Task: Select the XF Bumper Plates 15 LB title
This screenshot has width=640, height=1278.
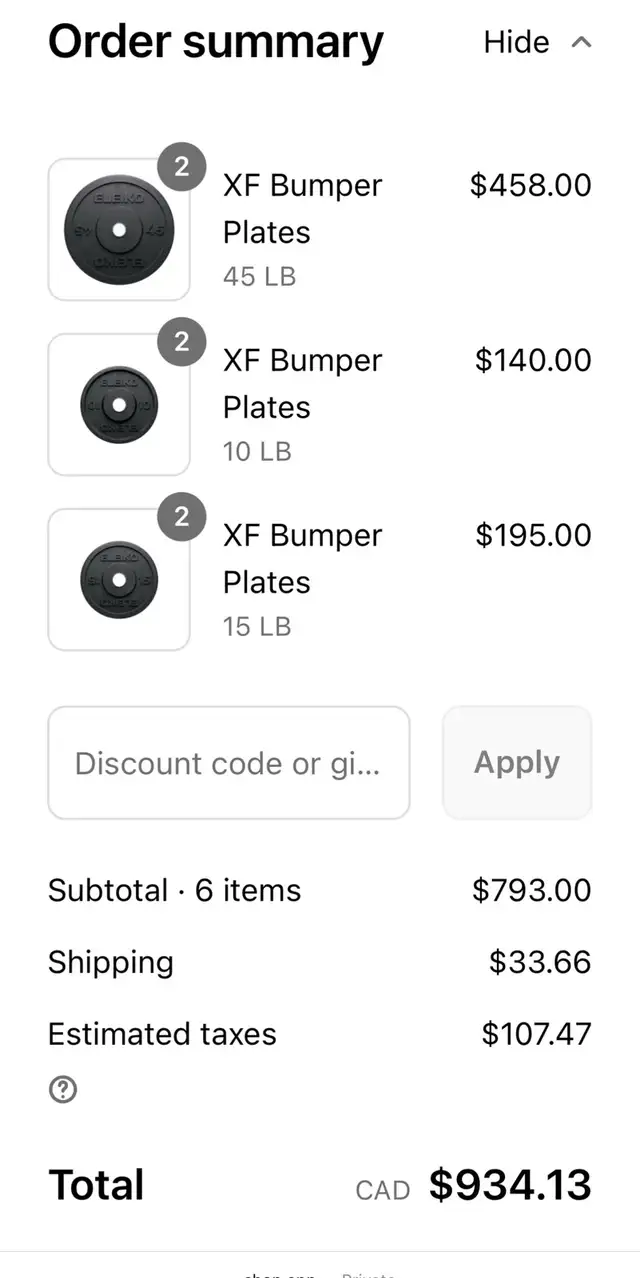Action: click(302, 559)
